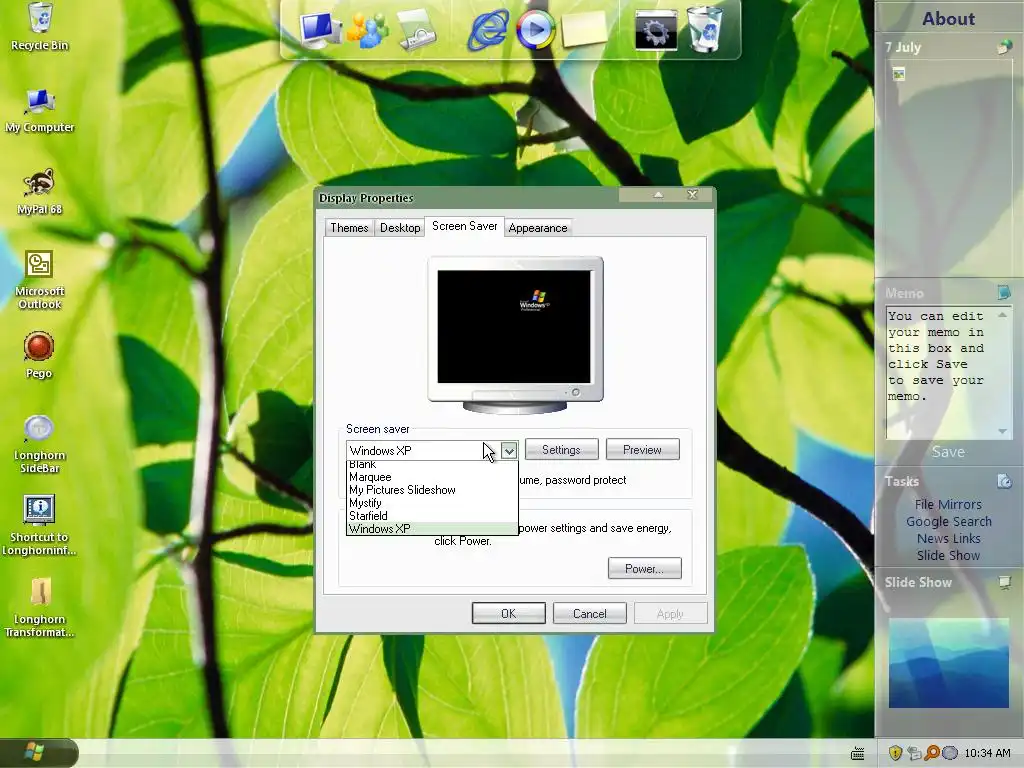
Task: Click the Memo panel header icon
Action: pyautogui.click(x=1004, y=292)
